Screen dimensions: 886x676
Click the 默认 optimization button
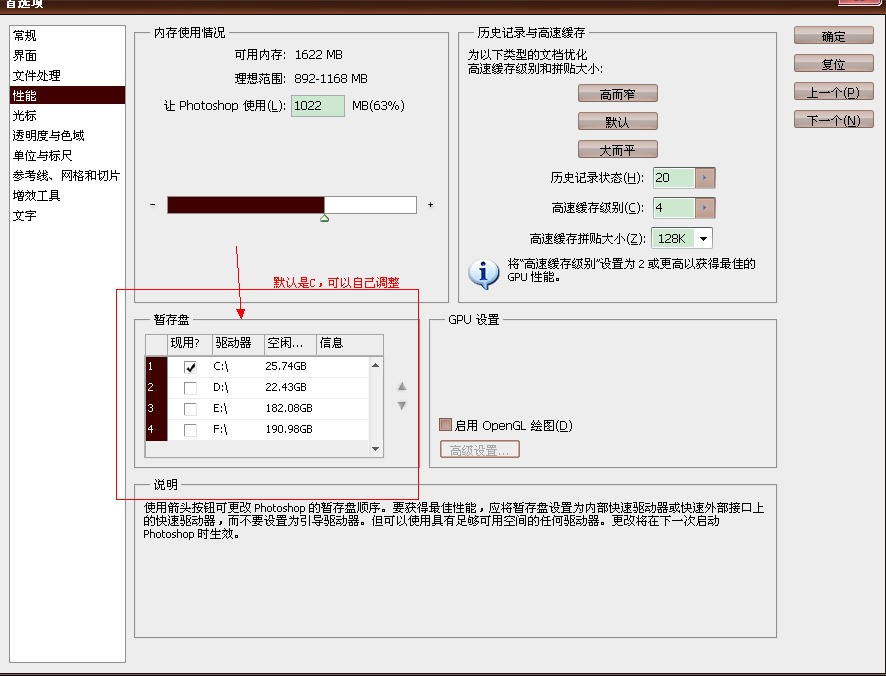tap(617, 121)
